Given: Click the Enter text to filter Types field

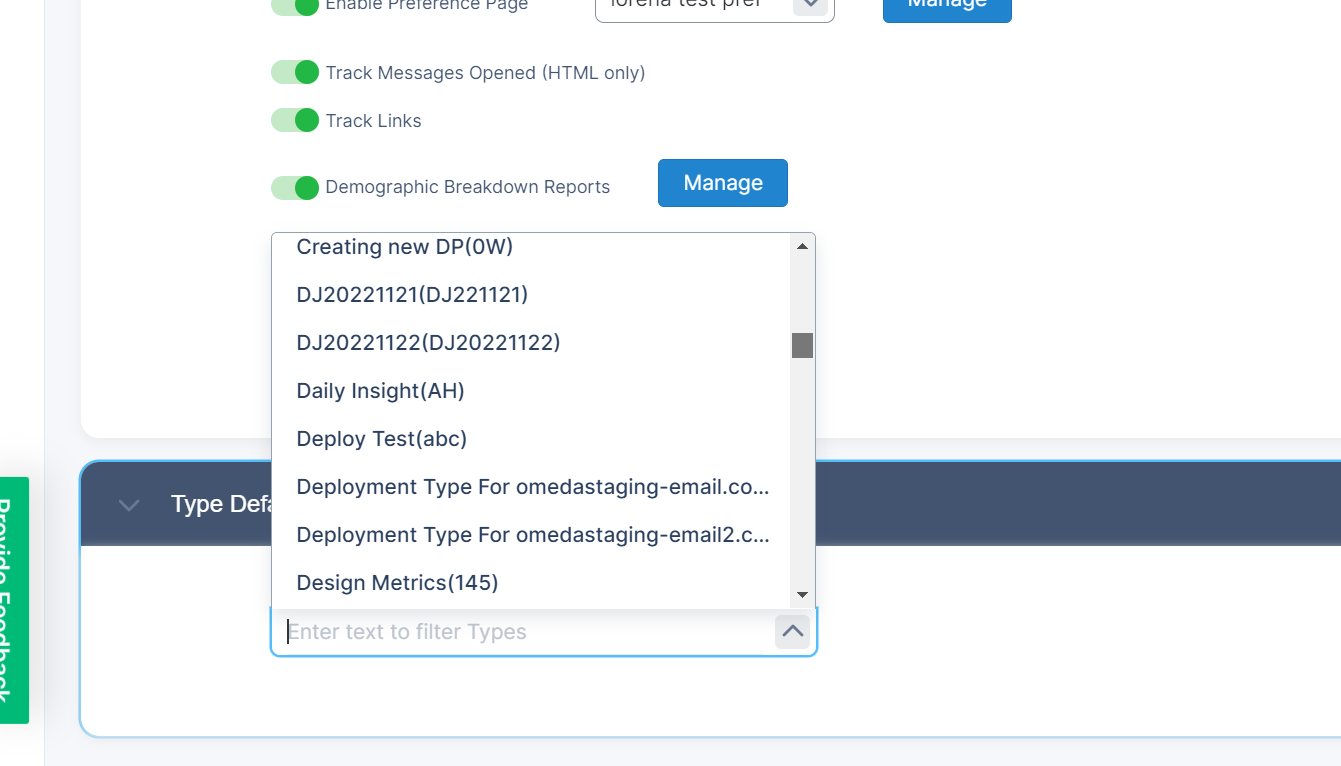Looking at the screenshot, I should click(x=520, y=632).
